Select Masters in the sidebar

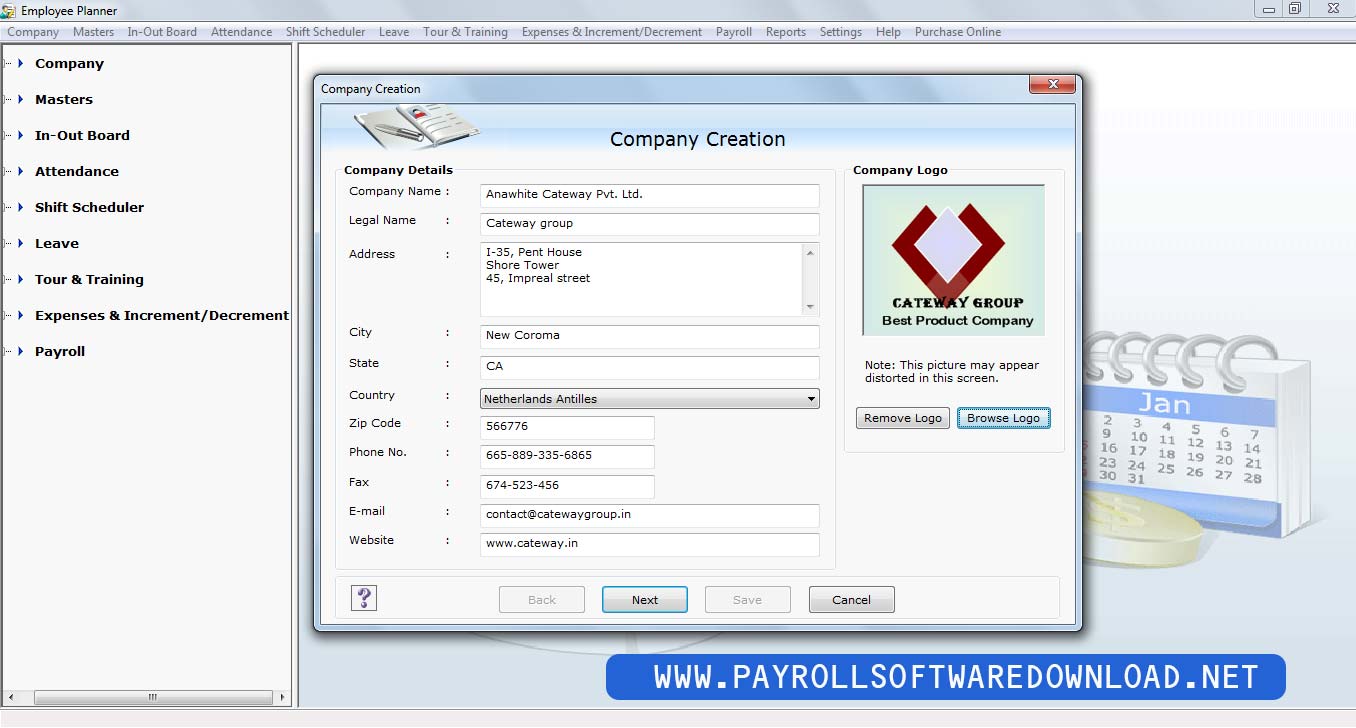(x=64, y=99)
